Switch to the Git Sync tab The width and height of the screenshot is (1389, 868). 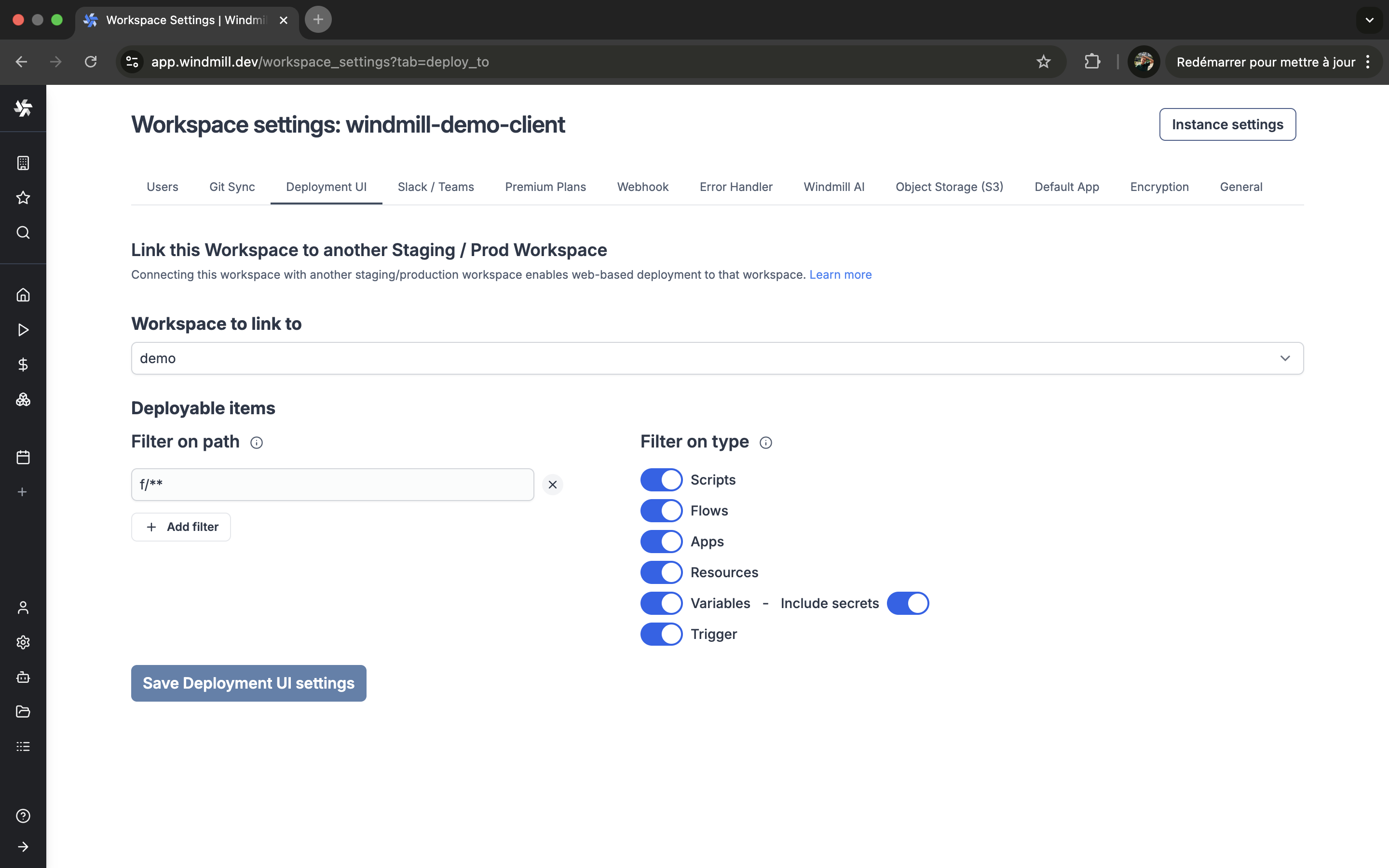click(232, 187)
